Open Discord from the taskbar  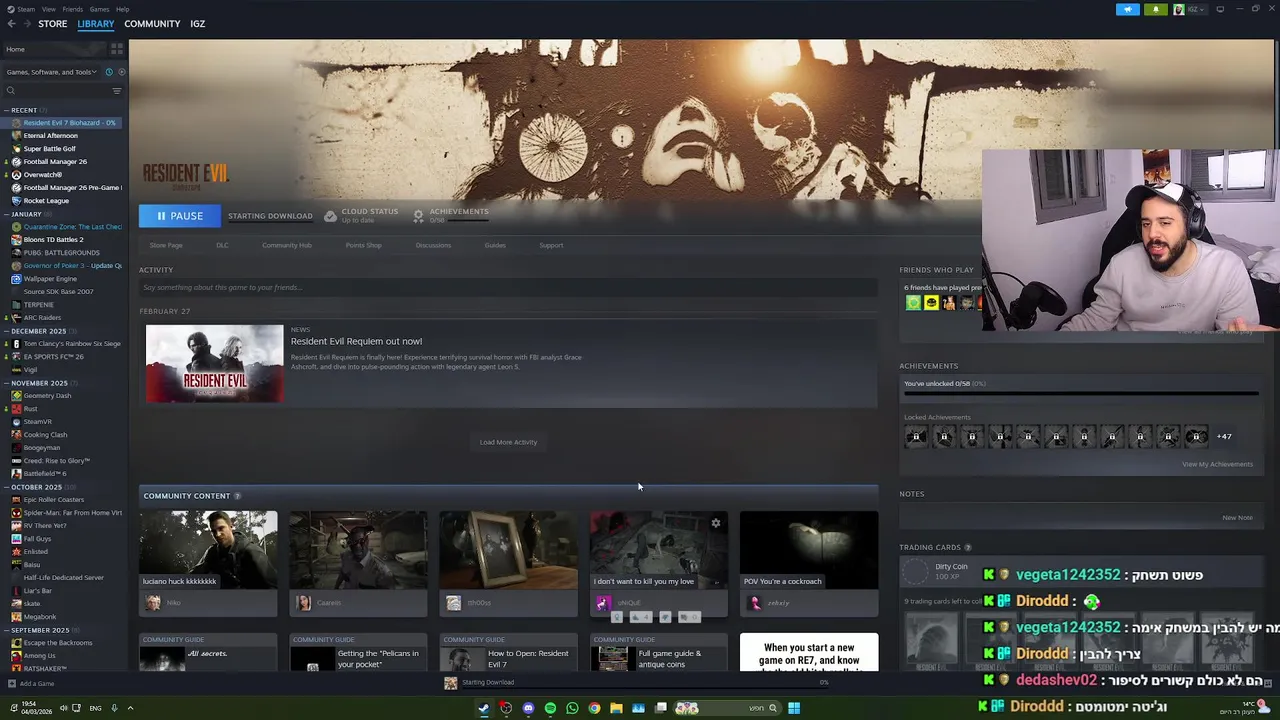point(528,708)
